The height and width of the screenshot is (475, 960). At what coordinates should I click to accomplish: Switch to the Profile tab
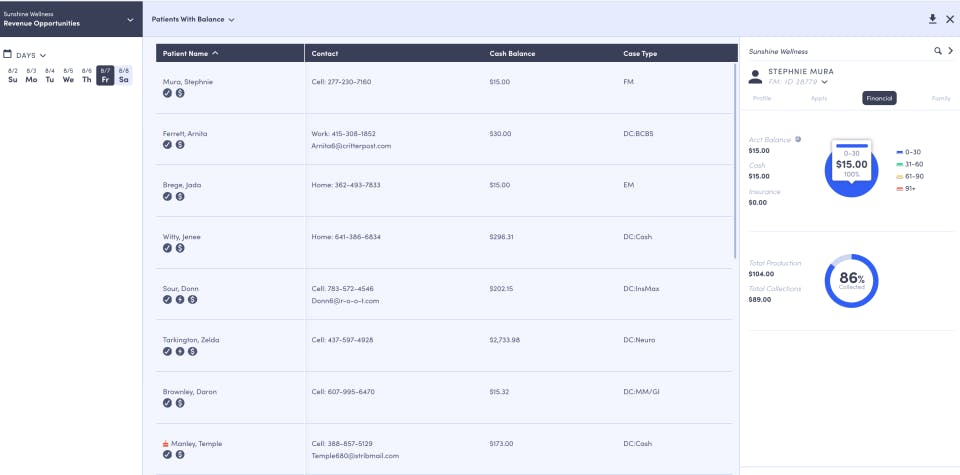tap(762, 99)
